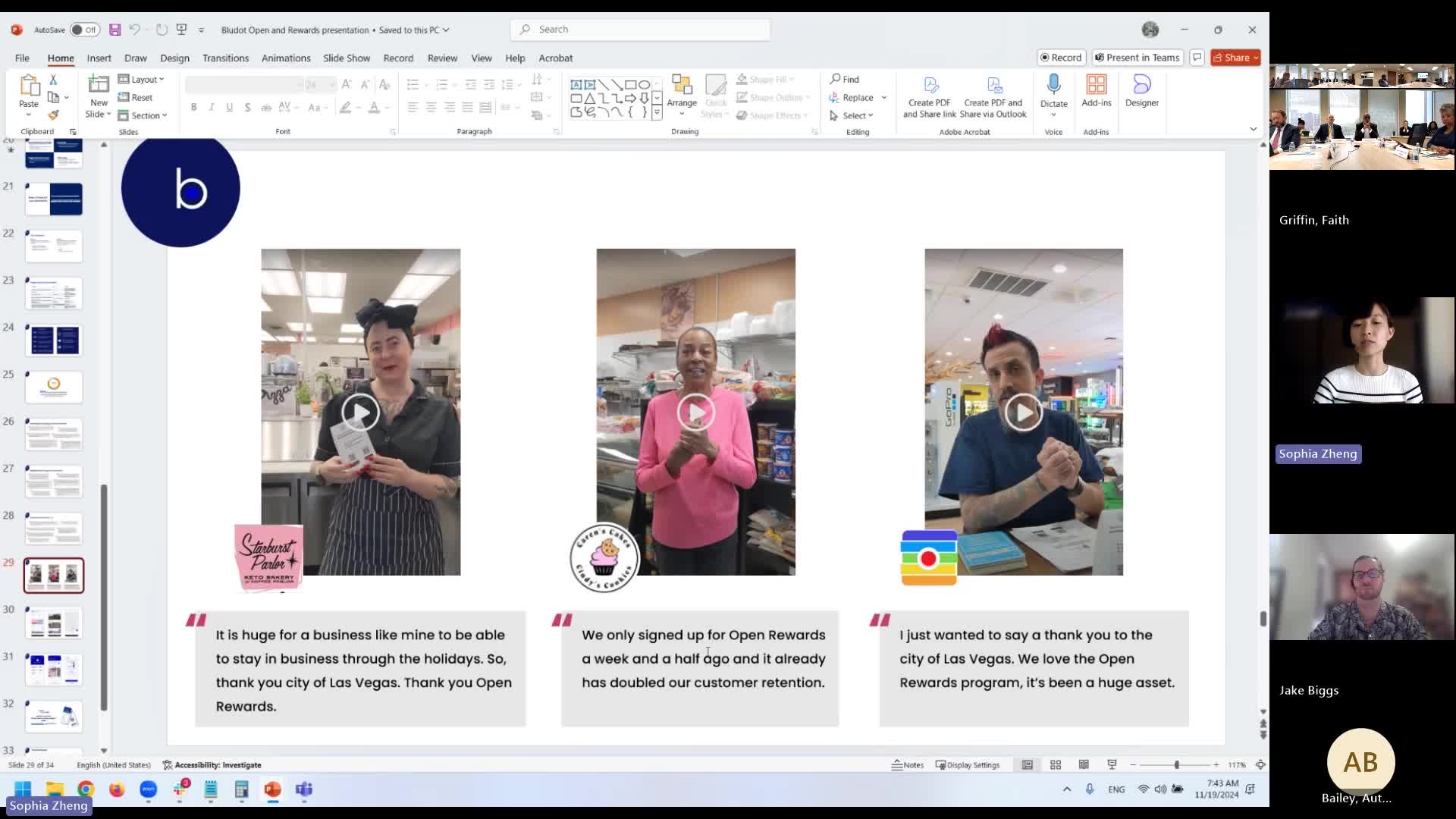
Task: Click Accessibility: Investigate status
Action: point(212,765)
